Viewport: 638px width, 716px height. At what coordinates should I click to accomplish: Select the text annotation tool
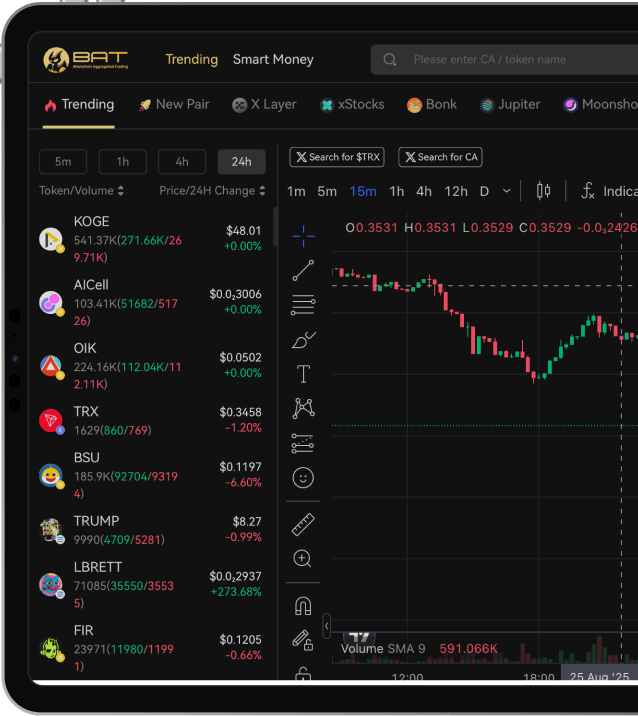[303, 374]
